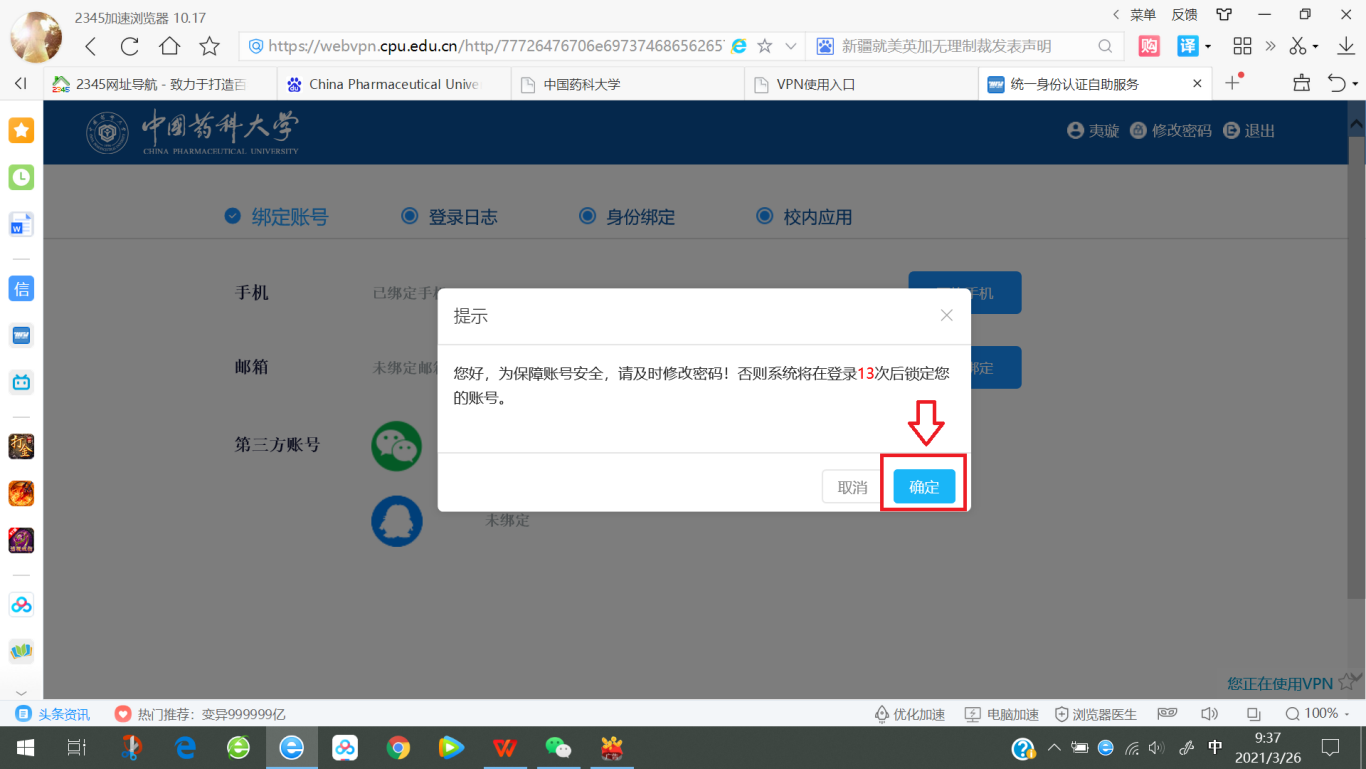
Task: Select the 校内应用 radio option
Action: coord(805,217)
